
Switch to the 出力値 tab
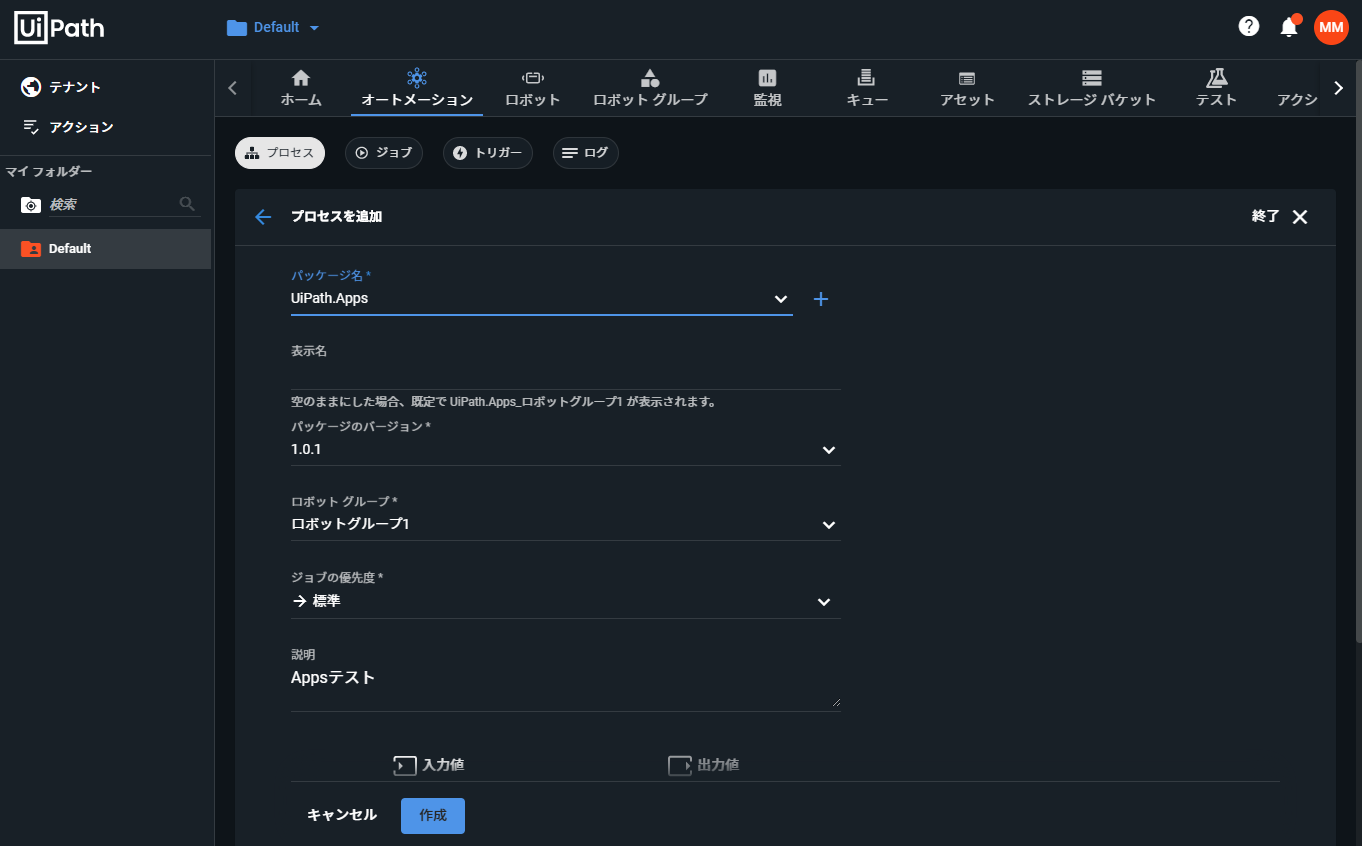tap(704, 765)
